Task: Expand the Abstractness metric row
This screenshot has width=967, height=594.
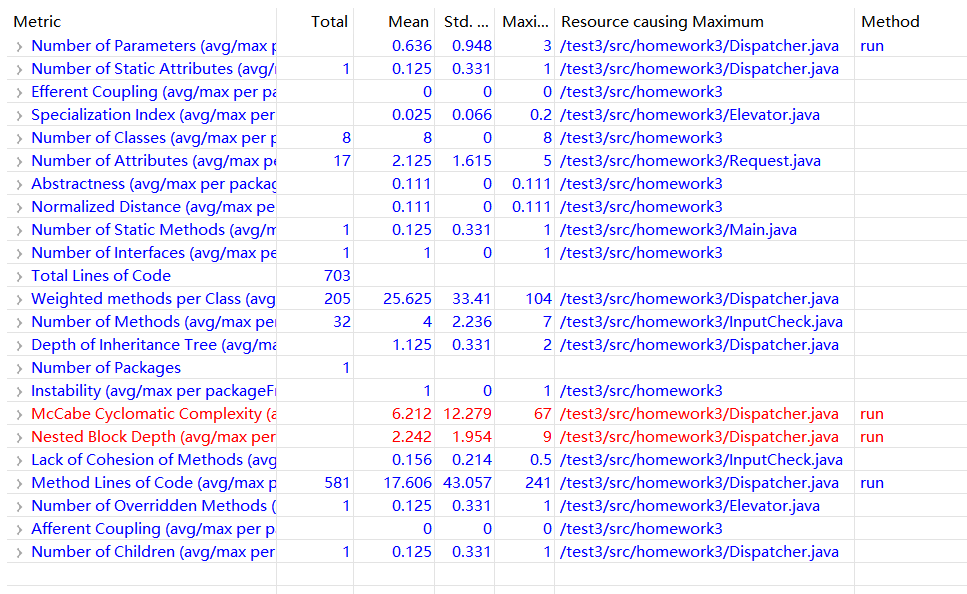Action: click(19, 185)
